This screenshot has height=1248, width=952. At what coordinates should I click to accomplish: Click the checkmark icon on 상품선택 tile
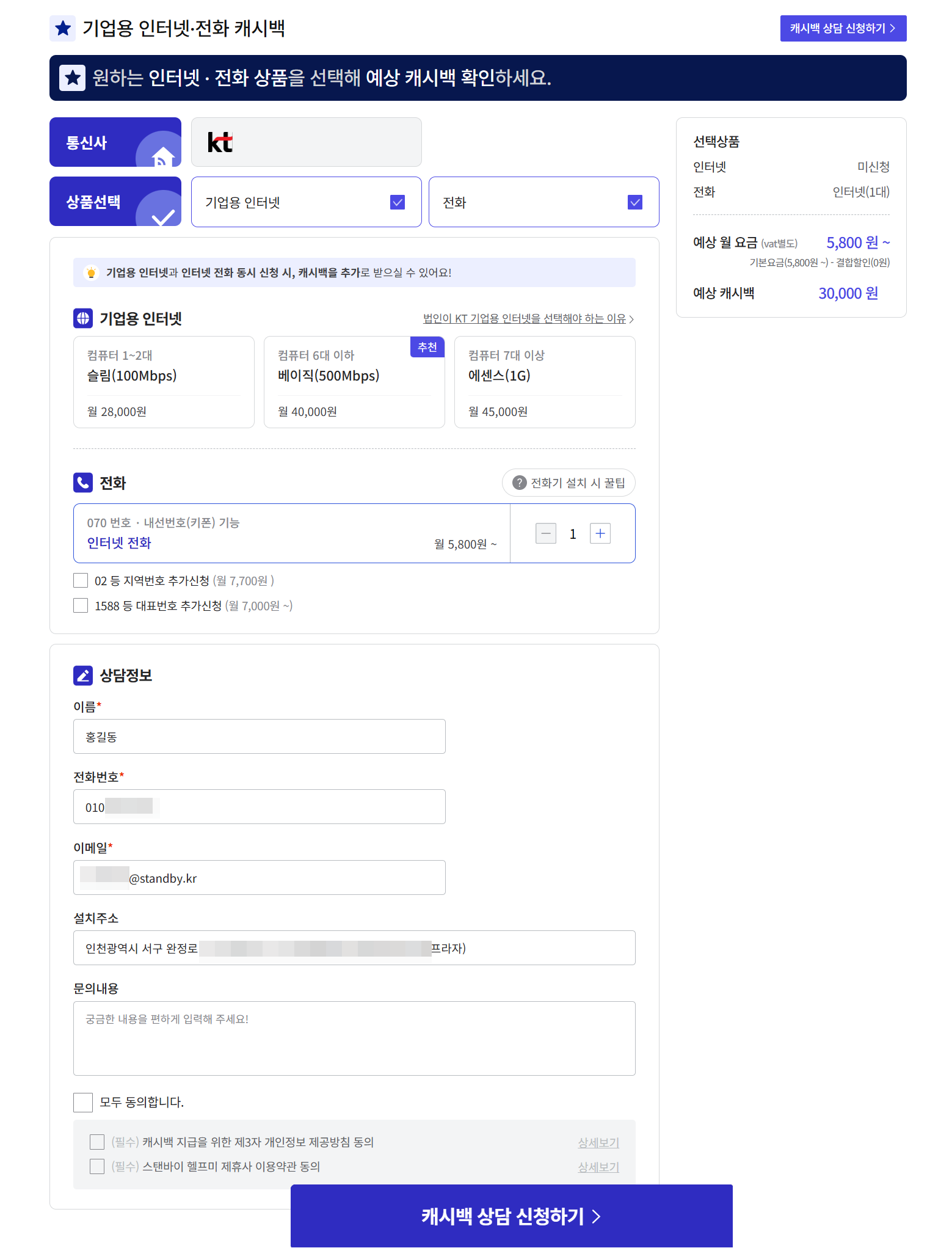163,216
